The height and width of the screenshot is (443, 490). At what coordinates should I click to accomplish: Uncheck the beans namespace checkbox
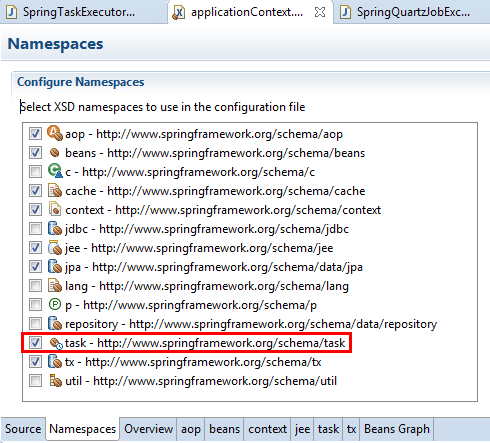point(35,153)
